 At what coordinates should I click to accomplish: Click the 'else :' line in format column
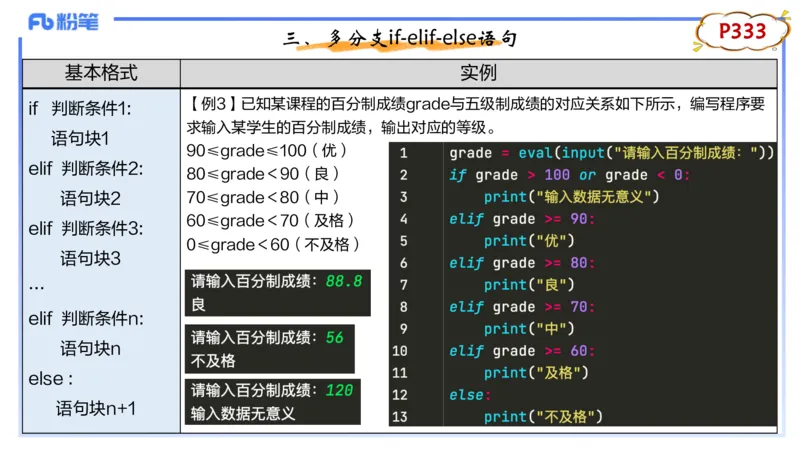coord(51,379)
